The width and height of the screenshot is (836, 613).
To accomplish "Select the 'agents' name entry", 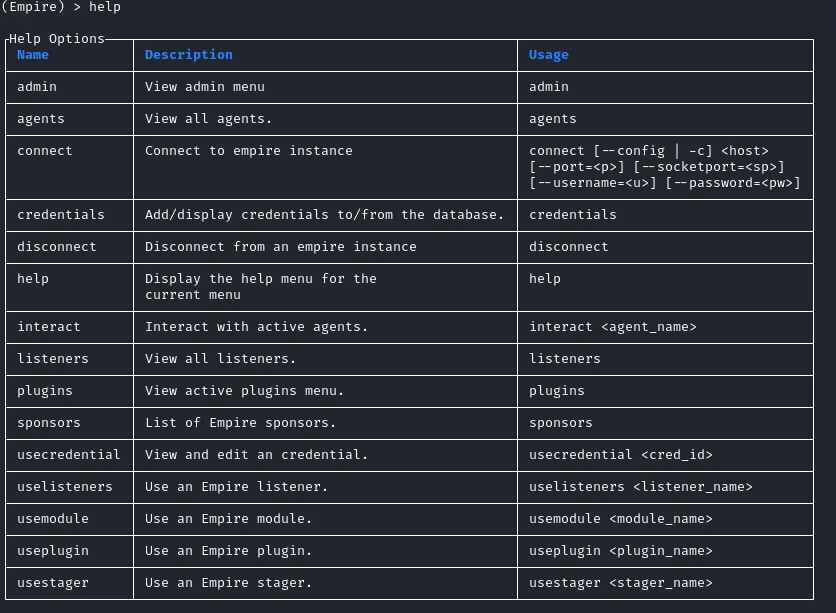I will (x=41, y=119).
